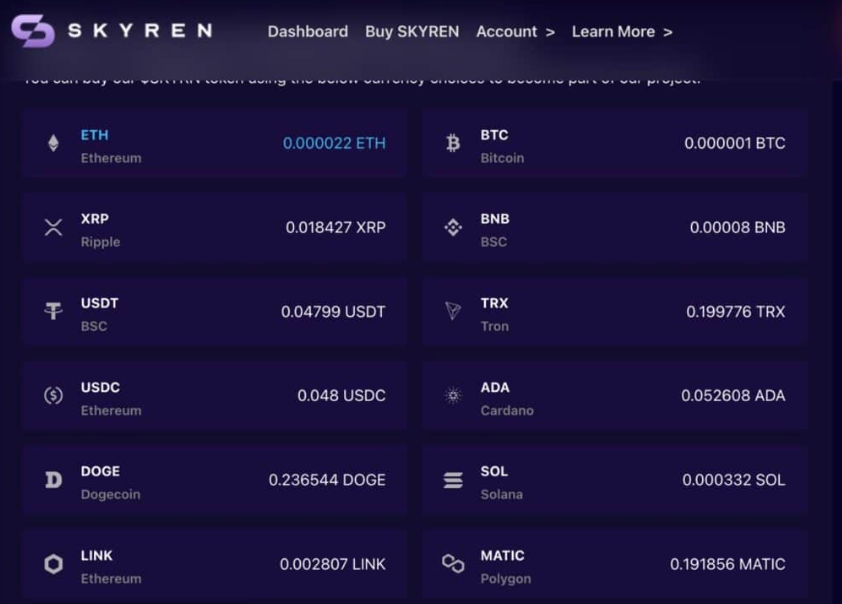
Task: Click the Skyren logo icon
Action: (x=33, y=31)
